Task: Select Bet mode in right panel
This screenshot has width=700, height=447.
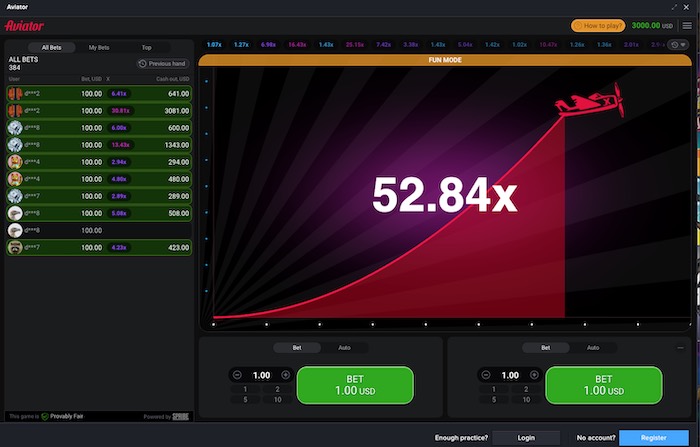Action: (546, 347)
